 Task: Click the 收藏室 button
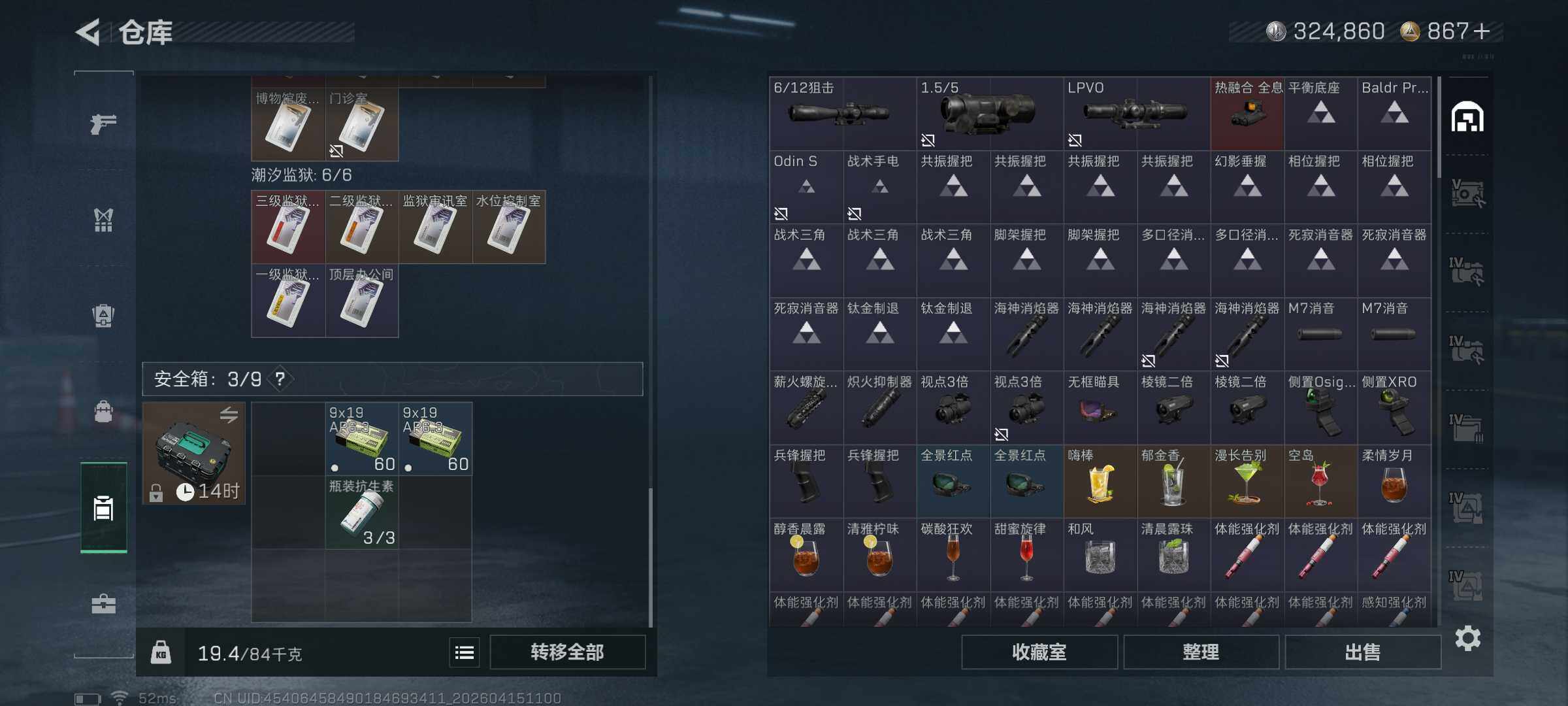point(1039,652)
